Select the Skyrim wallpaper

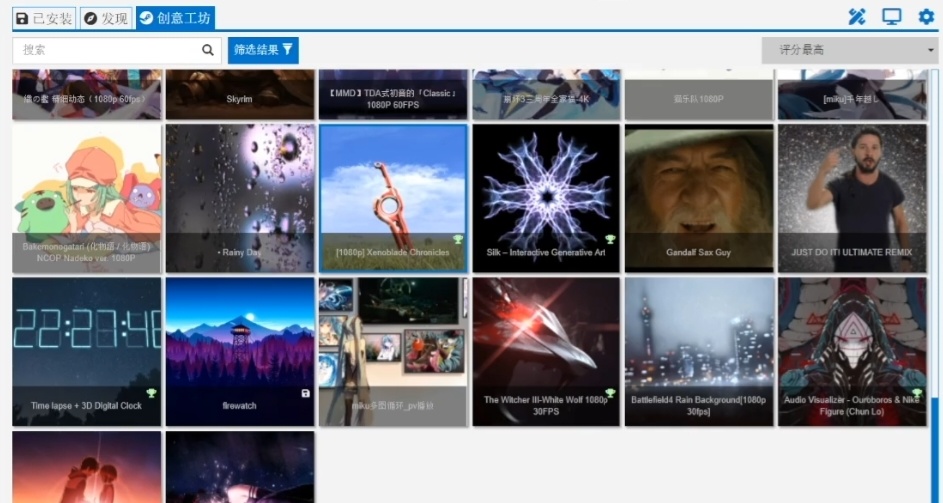(240, 94)
